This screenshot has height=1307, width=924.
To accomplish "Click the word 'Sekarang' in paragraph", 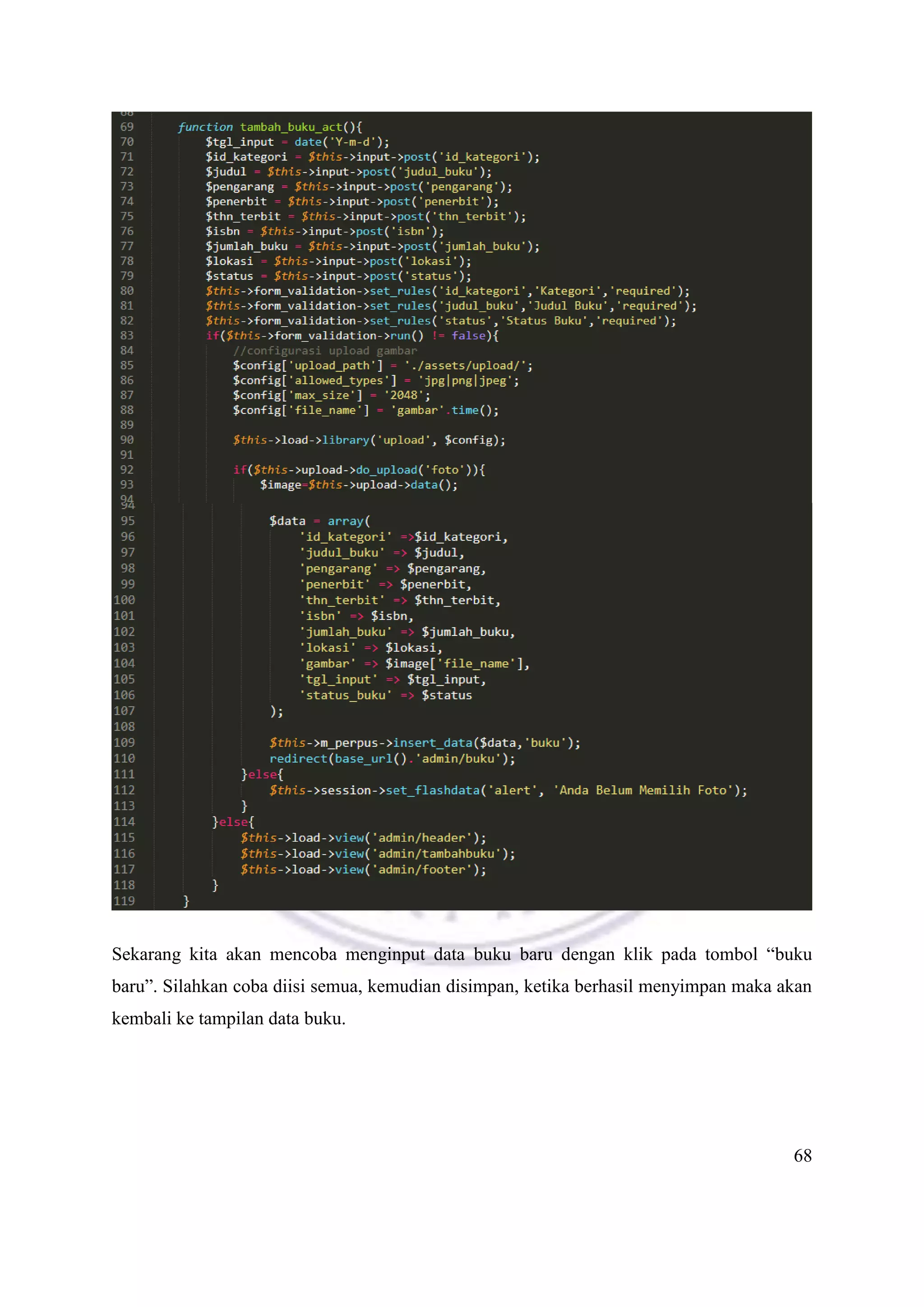I will click(146, 955).
